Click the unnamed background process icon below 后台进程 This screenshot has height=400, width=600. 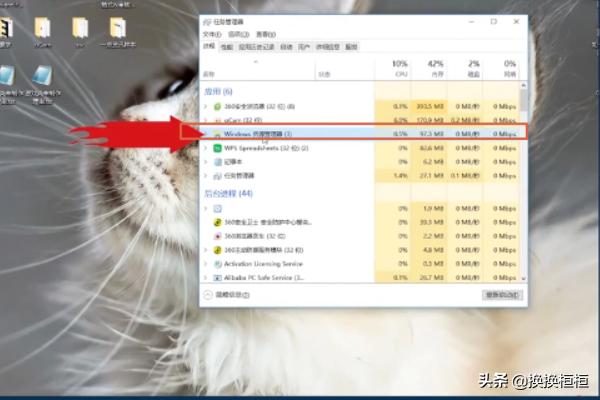(x=217, y=209)
